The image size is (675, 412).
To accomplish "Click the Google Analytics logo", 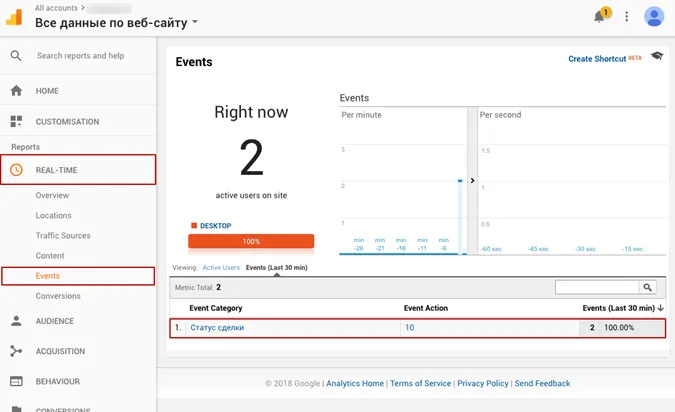I will tap(14, 17).
